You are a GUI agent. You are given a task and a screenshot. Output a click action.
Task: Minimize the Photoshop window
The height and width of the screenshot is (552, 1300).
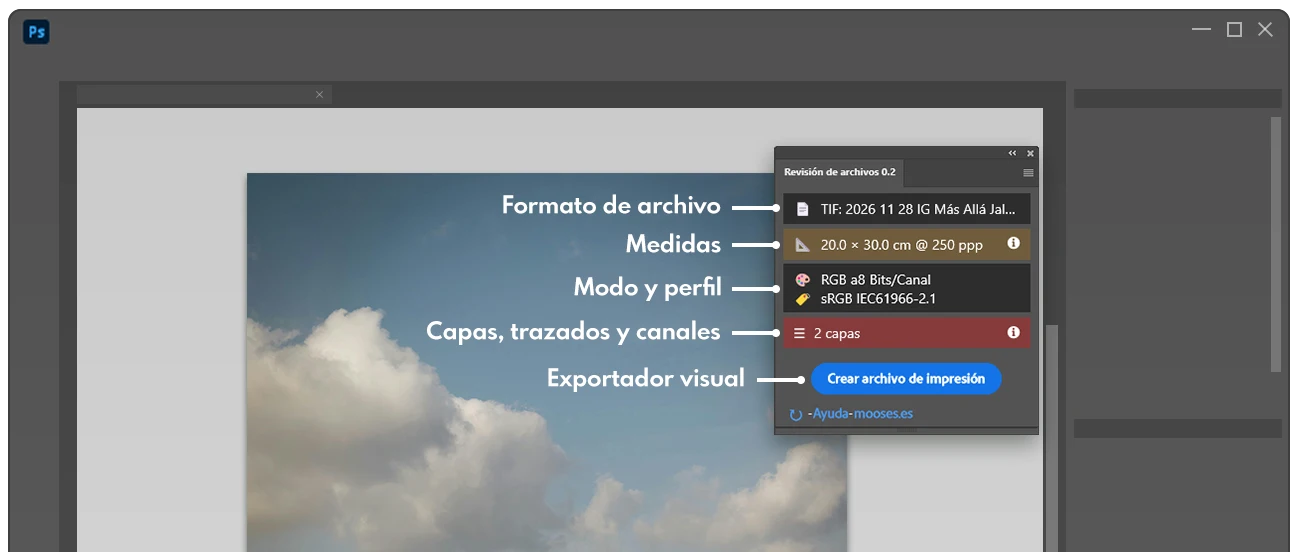1202,30
